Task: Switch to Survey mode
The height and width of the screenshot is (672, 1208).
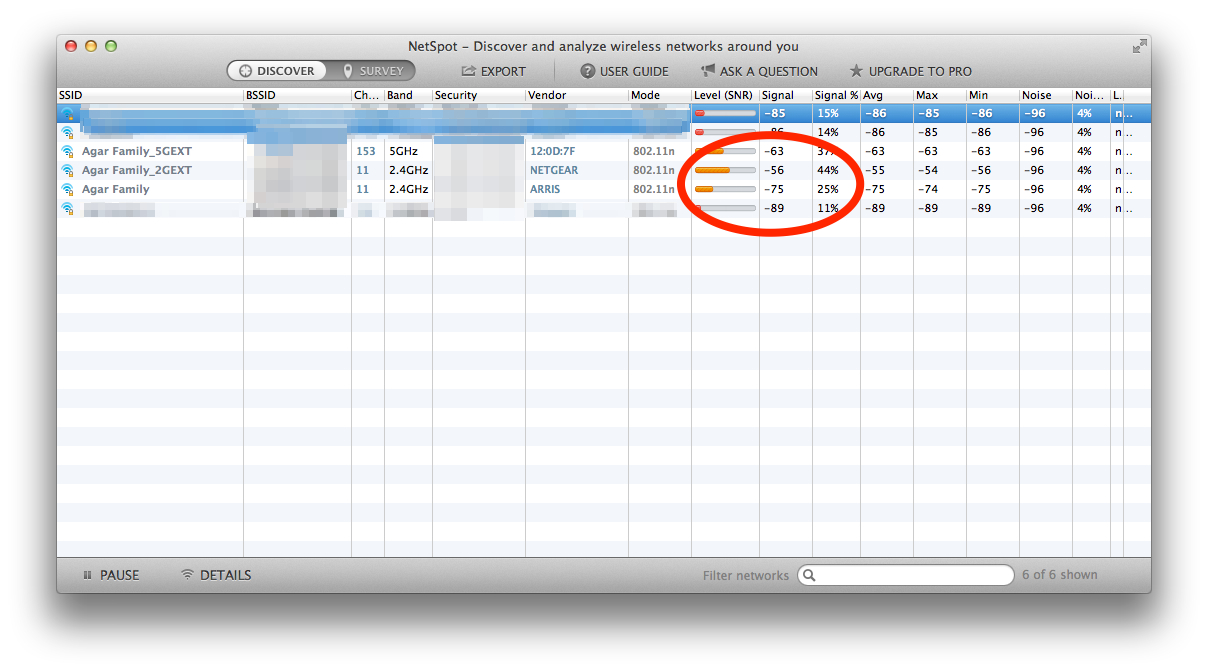Action: pos(372,71)
